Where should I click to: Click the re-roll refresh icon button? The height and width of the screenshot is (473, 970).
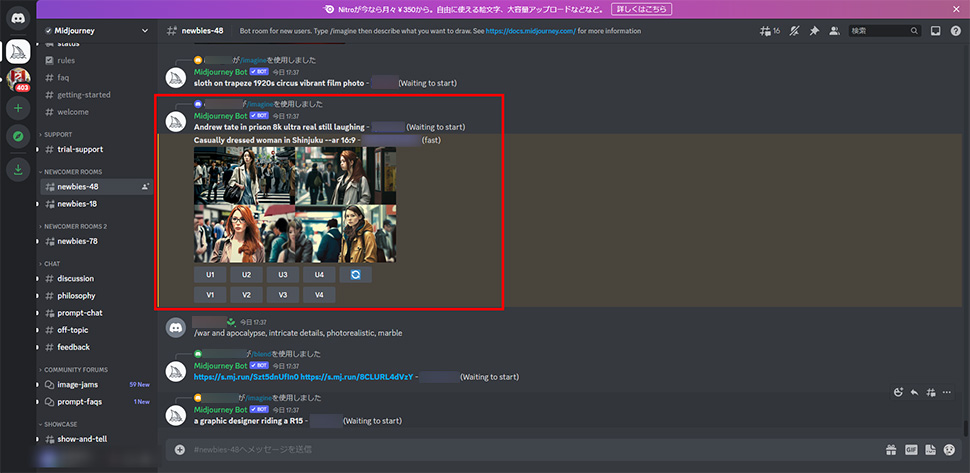tap(356, 275)
